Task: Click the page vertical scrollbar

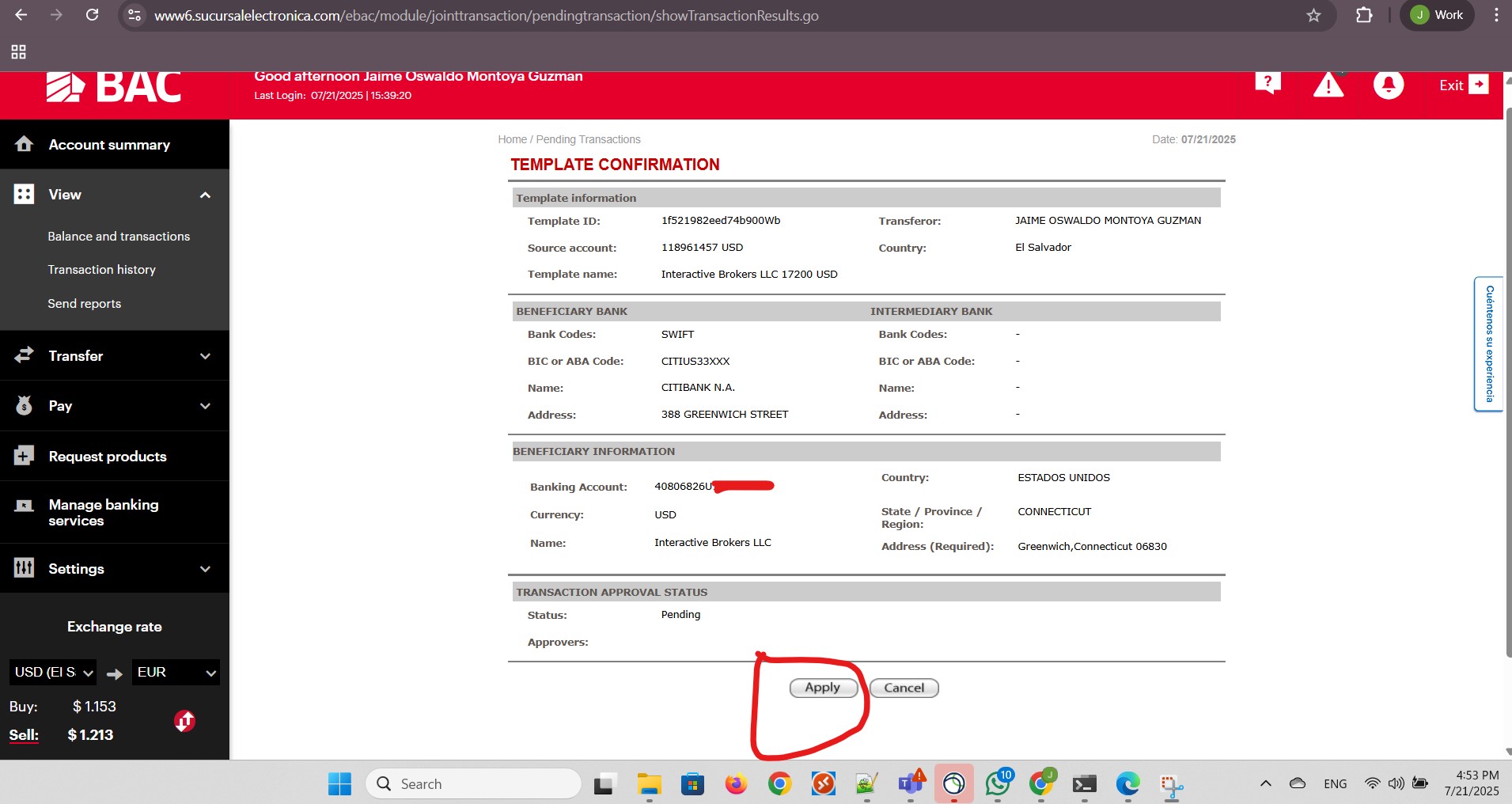Action: (1507, 381)
